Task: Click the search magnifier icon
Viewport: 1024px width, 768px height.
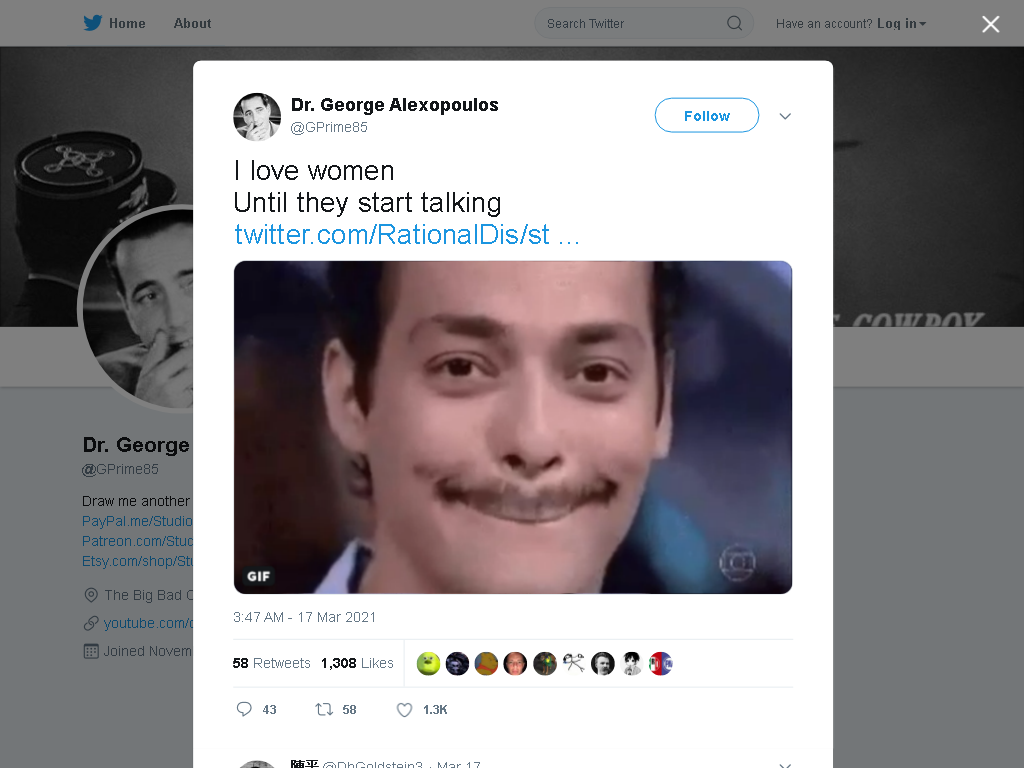Action: coord(734,24)
